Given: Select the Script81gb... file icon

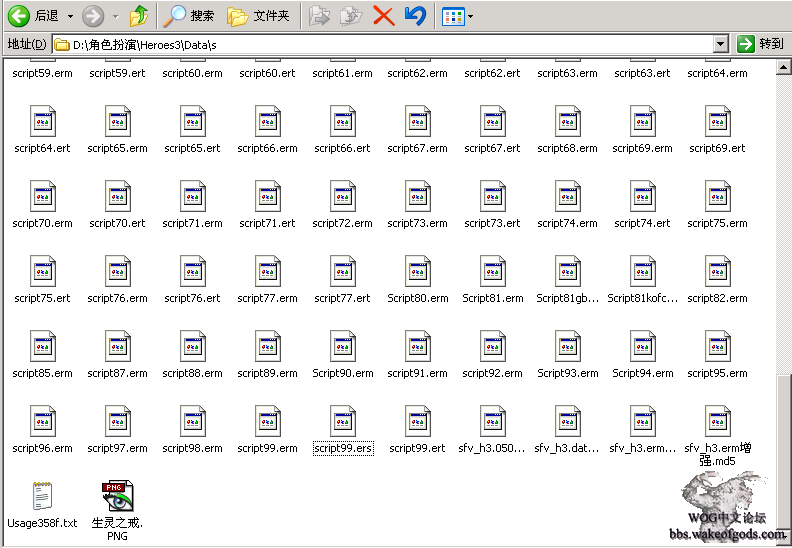Looking at the screenshot, I should [567, 271].
